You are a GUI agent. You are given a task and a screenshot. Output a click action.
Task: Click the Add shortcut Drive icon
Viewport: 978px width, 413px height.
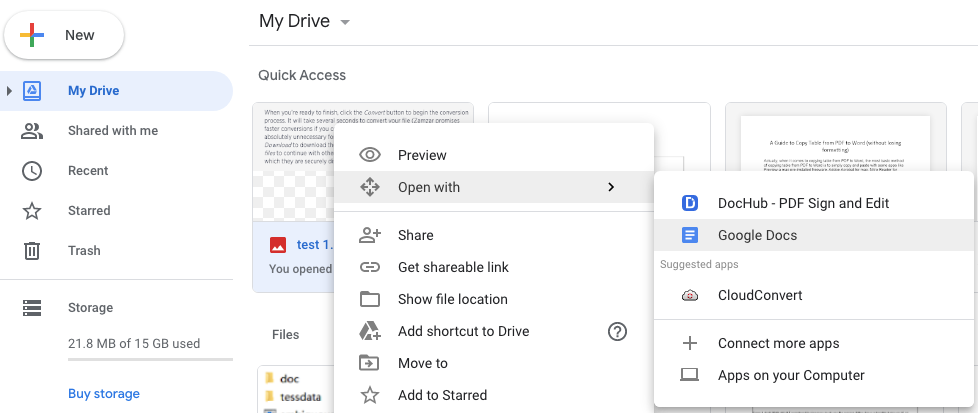pyautogui.click(x=370, y=331)
